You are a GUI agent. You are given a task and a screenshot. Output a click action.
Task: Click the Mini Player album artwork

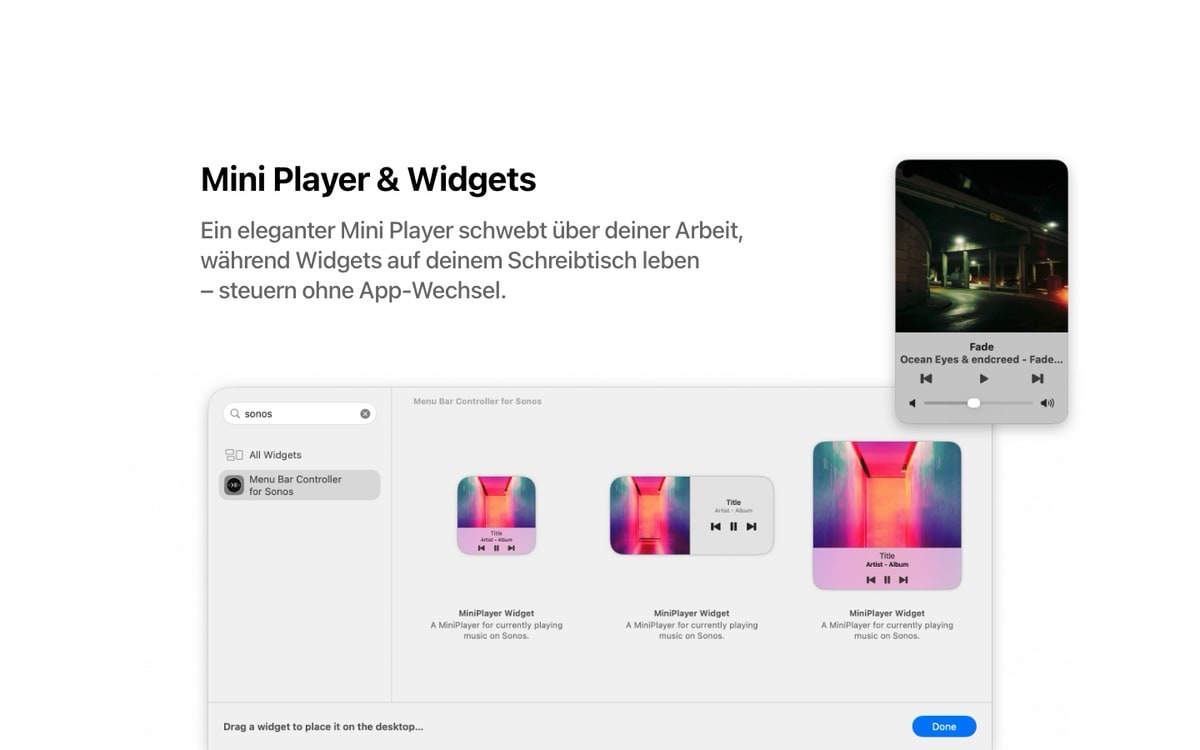981,246
